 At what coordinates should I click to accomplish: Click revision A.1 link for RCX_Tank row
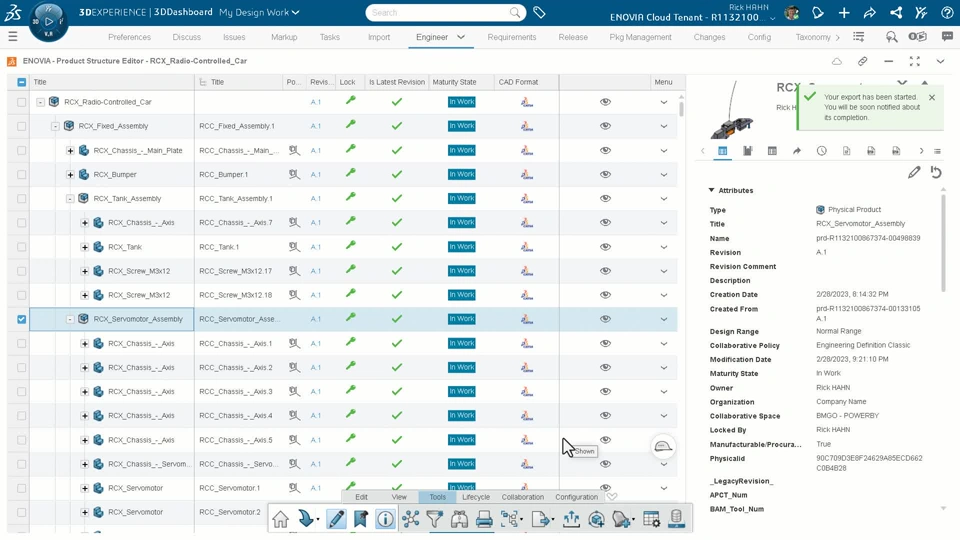(315, 247)
